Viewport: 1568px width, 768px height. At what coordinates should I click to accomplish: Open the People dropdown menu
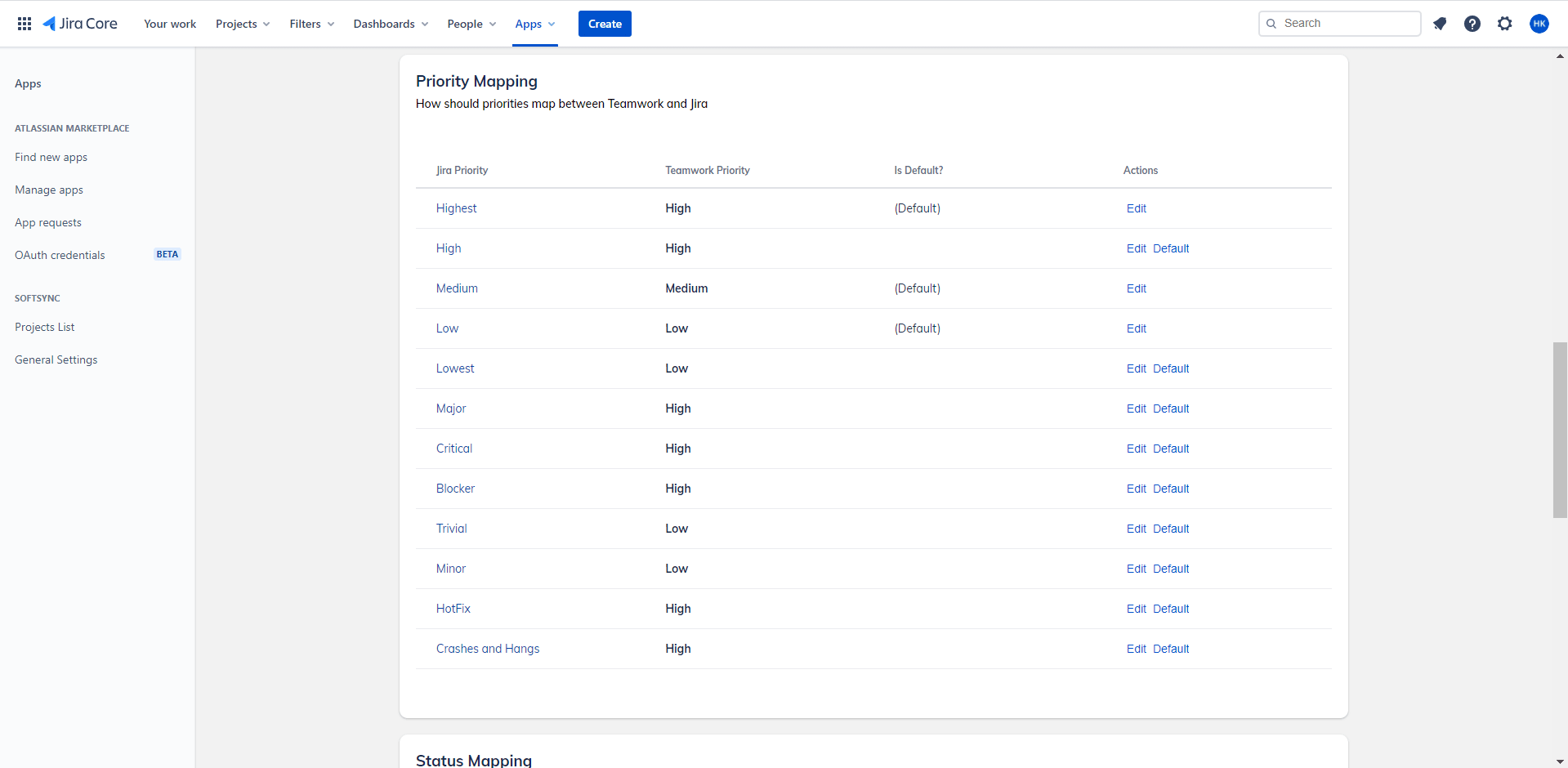tap(471, 24)
